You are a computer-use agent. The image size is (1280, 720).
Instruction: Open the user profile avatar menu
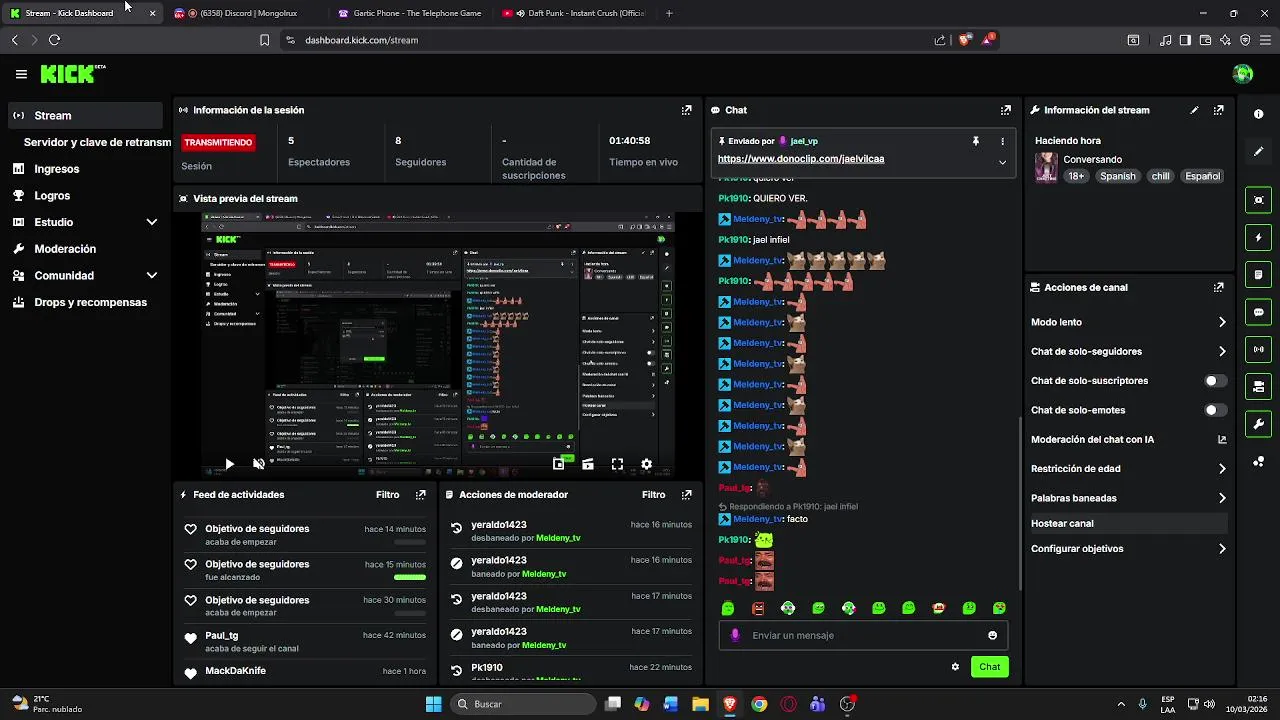[x=1243, y=74]
